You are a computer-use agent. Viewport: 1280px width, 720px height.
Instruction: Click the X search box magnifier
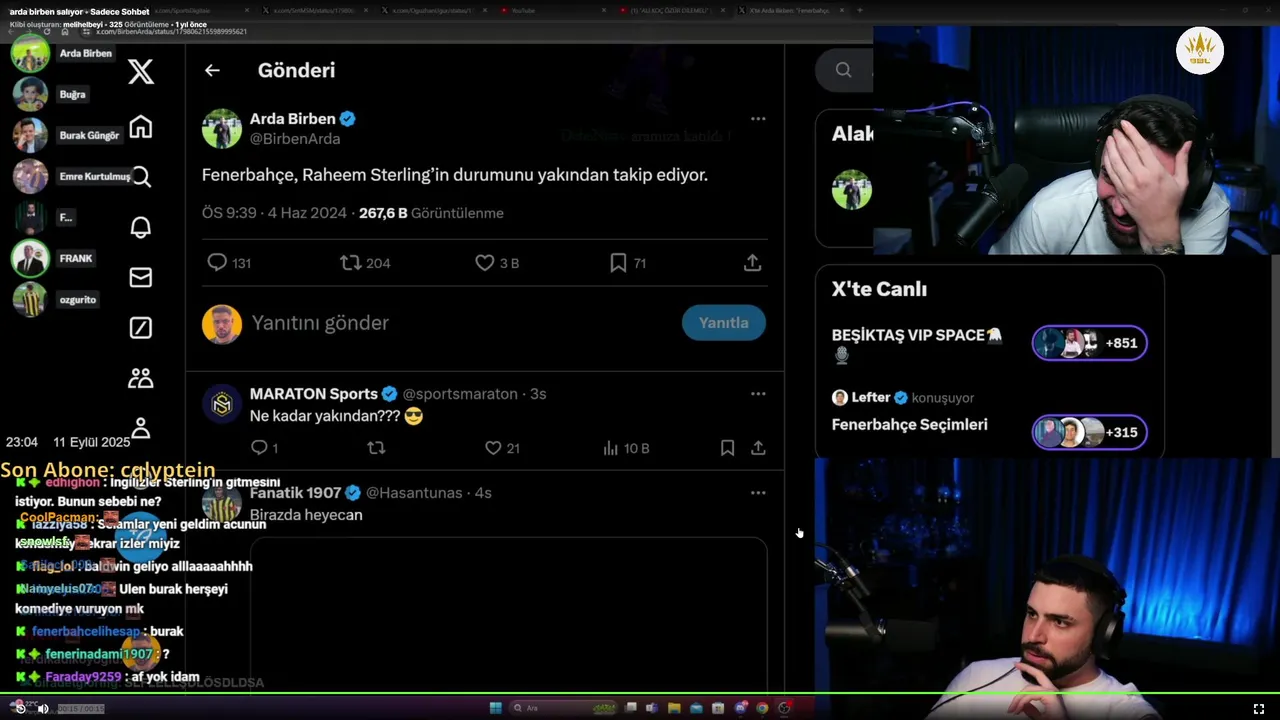(843, 70)
